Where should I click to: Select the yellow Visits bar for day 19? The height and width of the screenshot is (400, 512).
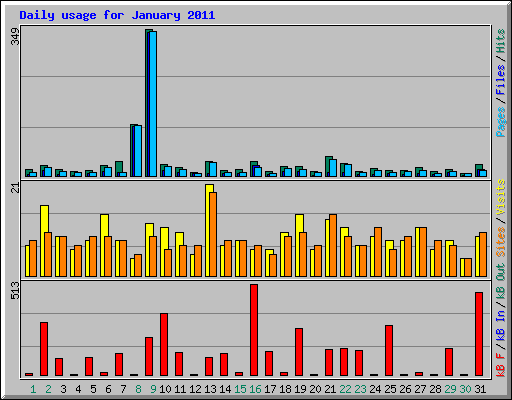pyautogui.click(x=299, y=245)
